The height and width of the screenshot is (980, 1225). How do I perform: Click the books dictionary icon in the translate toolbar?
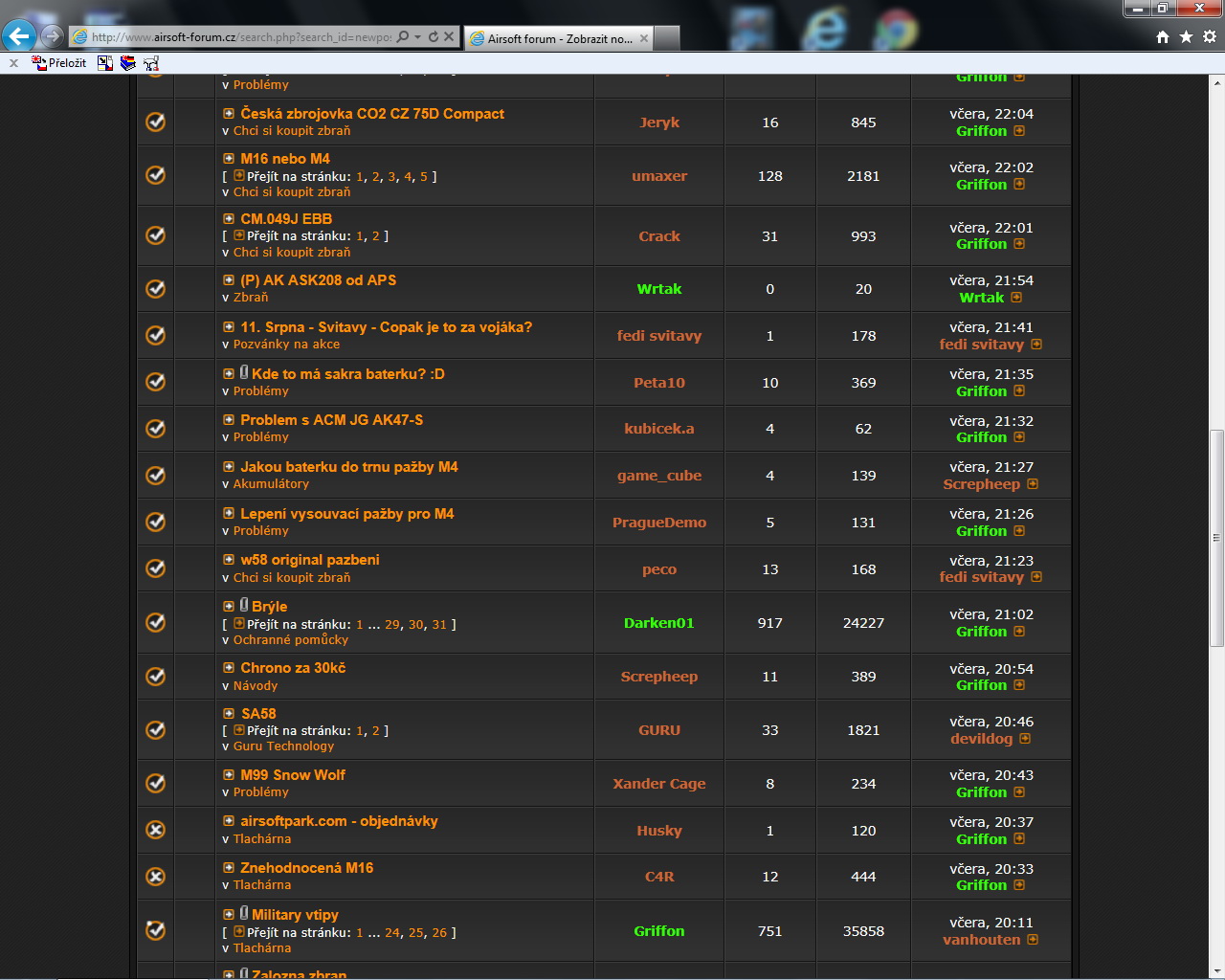[x=127, y=63]
